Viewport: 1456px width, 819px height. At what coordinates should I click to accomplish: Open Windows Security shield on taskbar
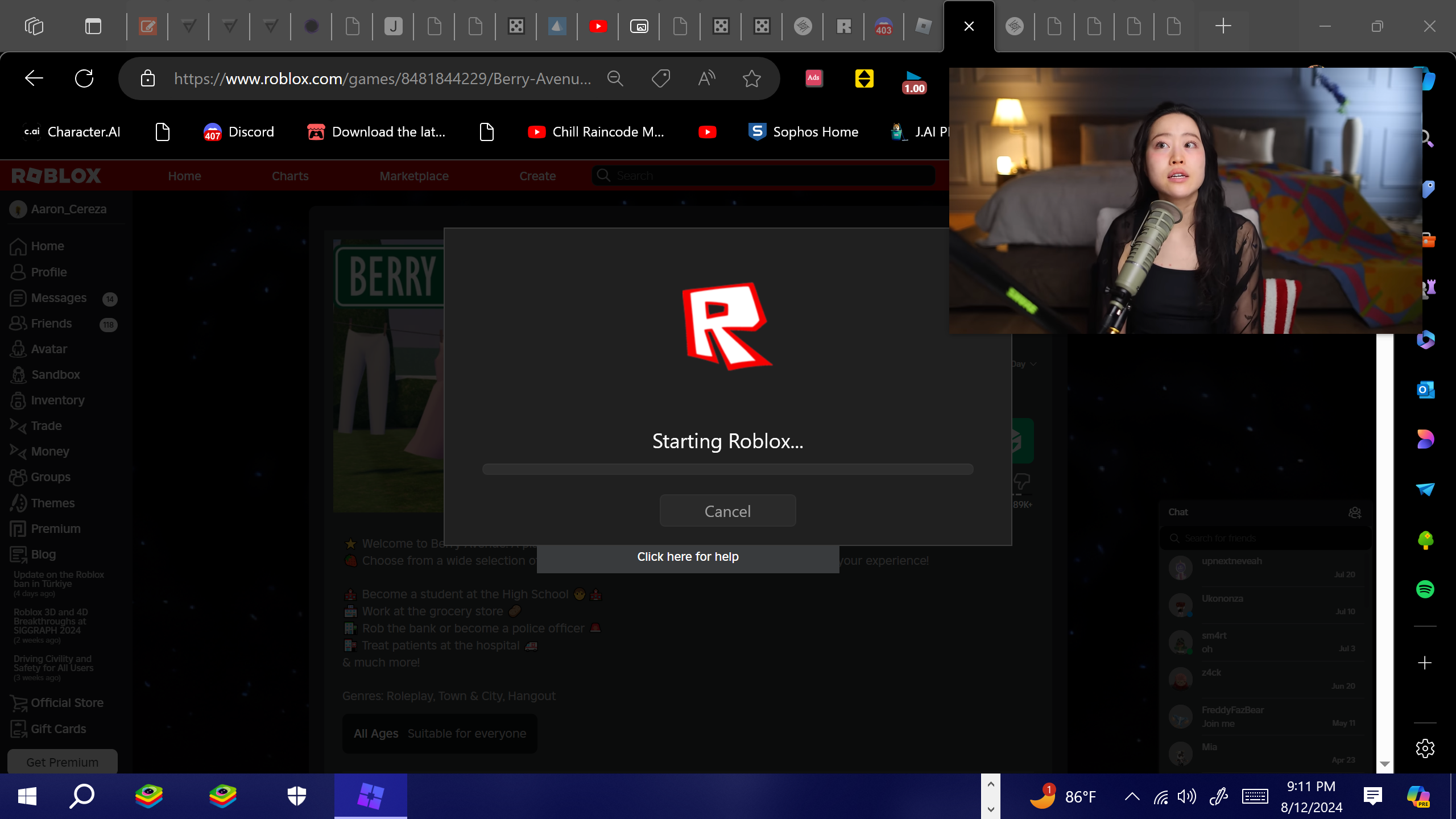297,796
